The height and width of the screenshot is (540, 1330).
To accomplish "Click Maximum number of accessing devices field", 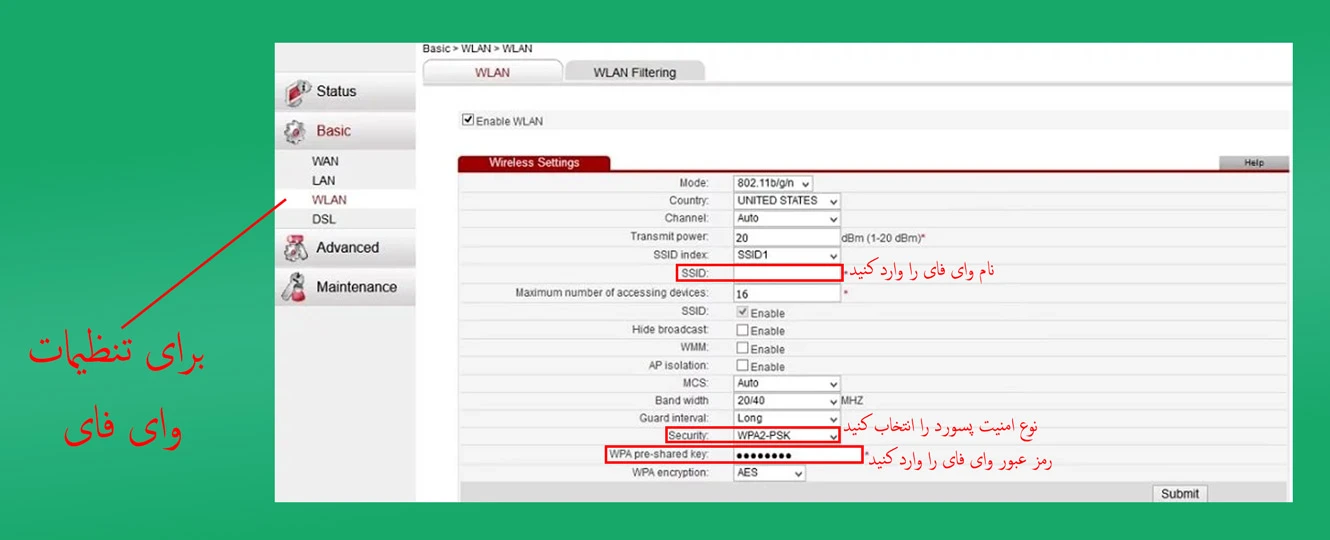I will click(787, 294).
